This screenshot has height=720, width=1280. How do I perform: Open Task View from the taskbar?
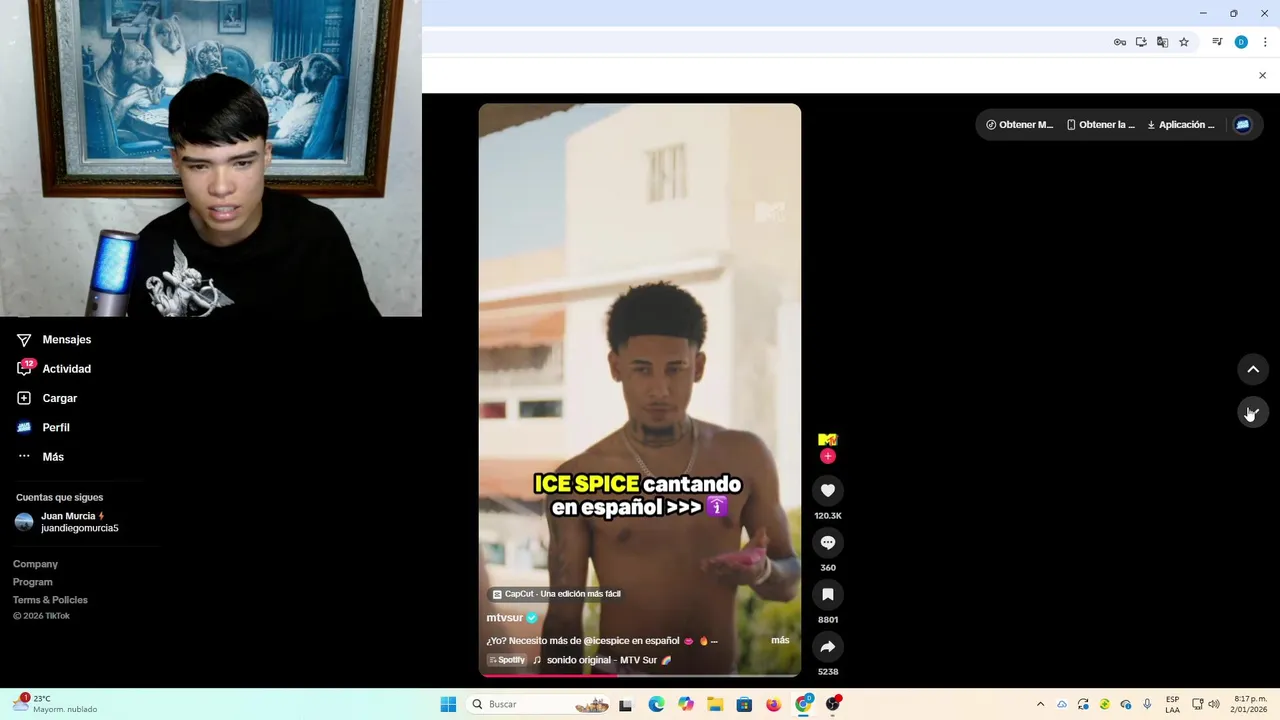tap(626, 704)
